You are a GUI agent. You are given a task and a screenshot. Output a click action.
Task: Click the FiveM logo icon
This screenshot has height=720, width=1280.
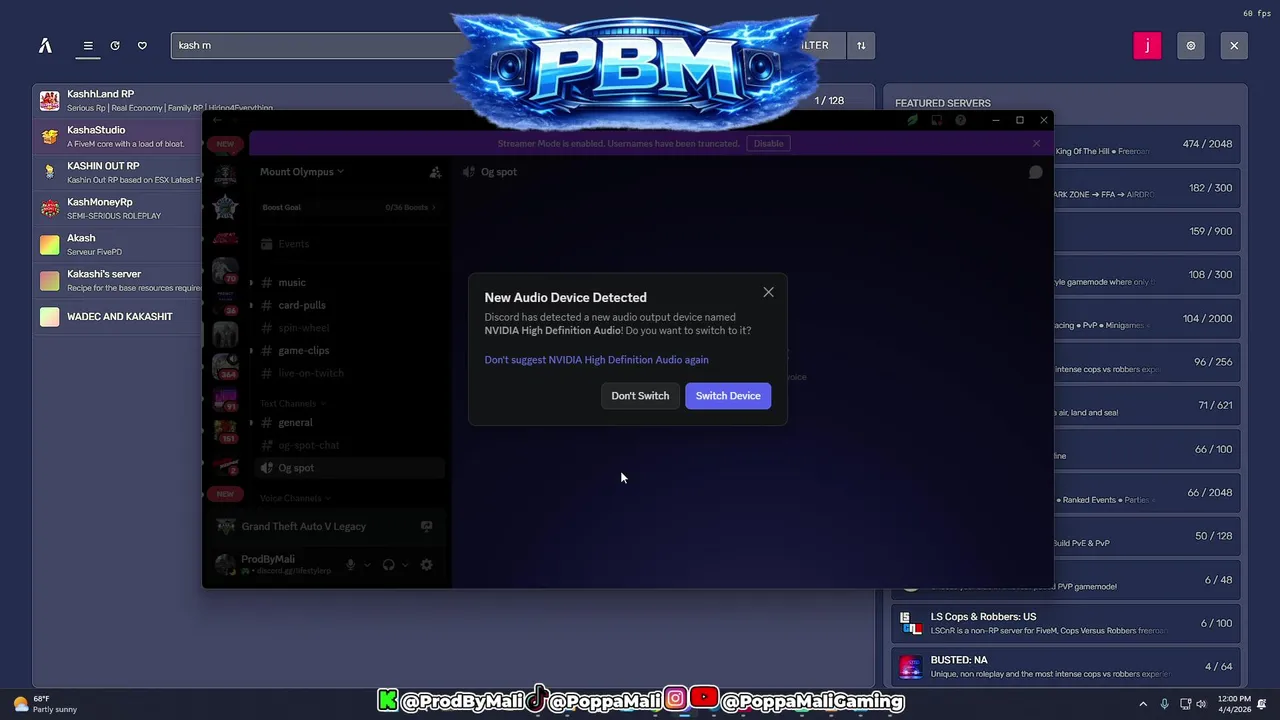45,45
